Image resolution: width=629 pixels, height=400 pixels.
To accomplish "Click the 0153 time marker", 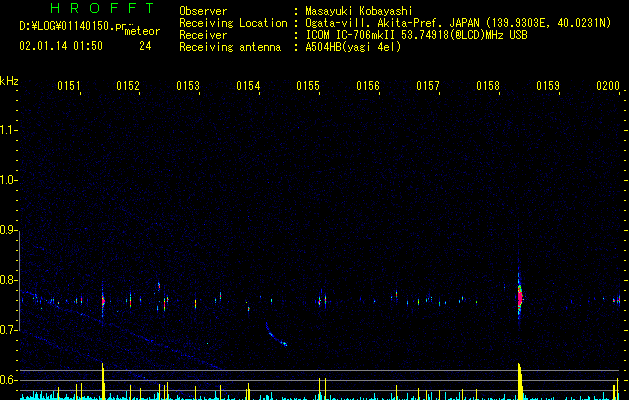I will pos(188,86).
